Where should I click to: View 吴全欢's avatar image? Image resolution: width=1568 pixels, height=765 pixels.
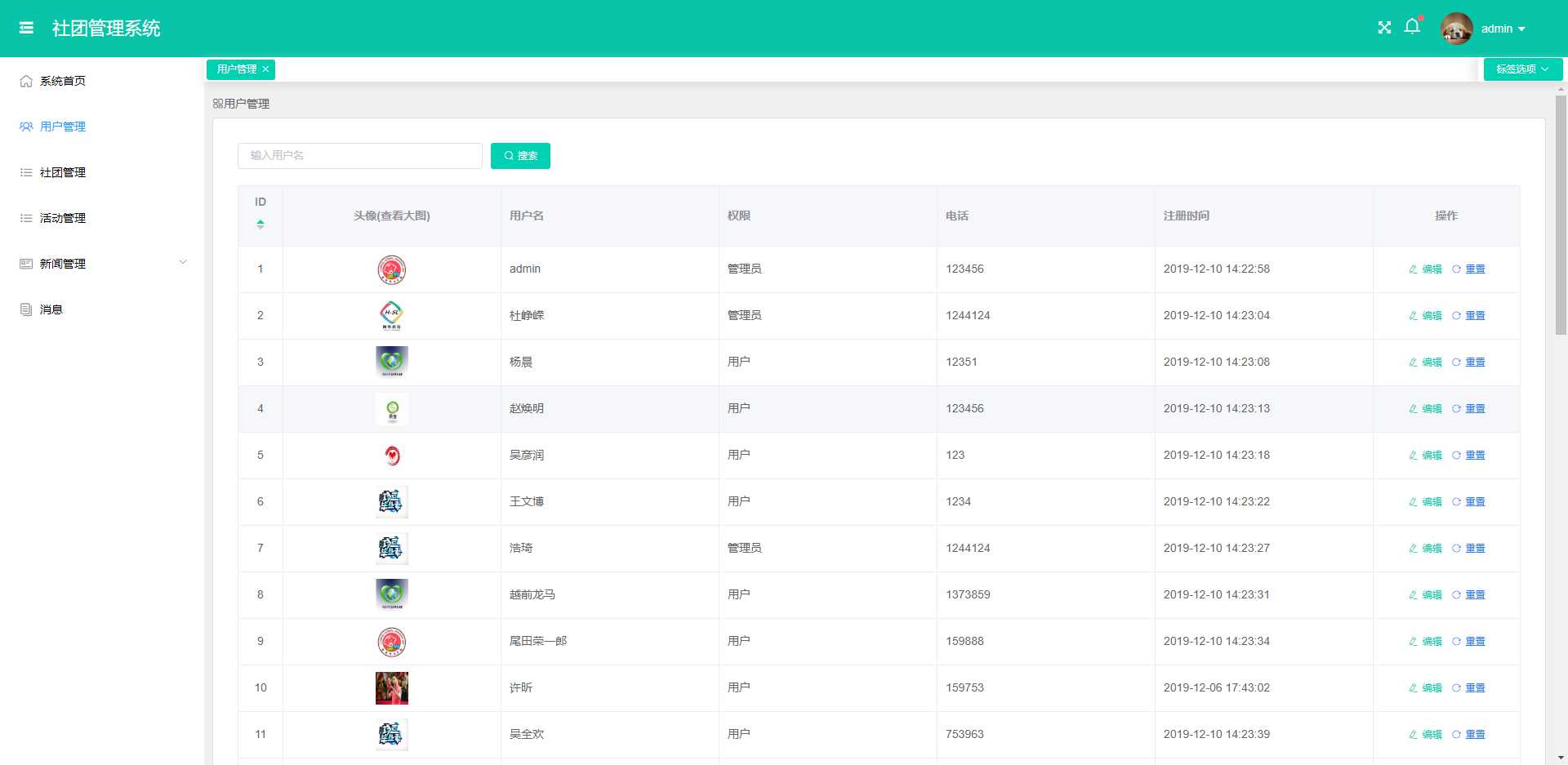[x=392, y=735]
